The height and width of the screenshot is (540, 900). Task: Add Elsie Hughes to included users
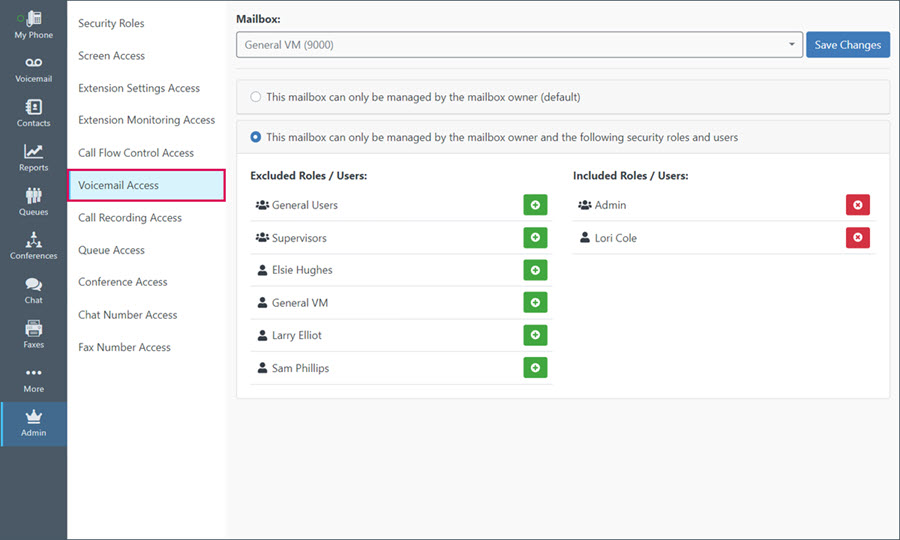535,270
